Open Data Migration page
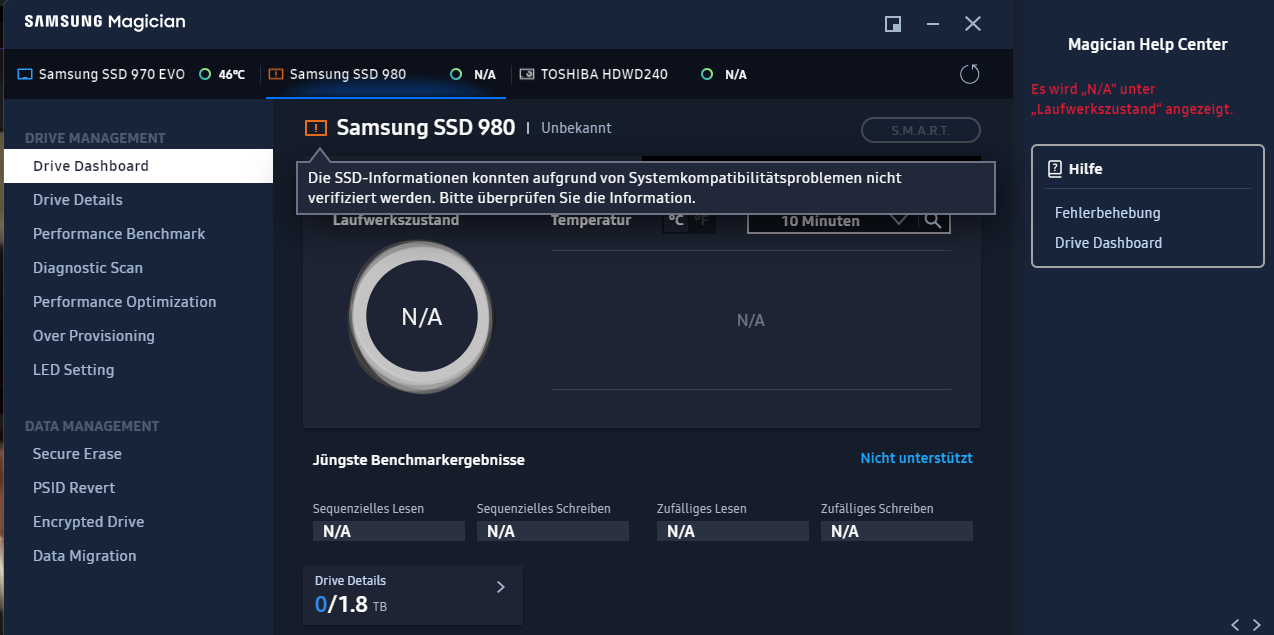Image resolution: width=1274 pixels, height=635 pixels. tap(138, 556)
